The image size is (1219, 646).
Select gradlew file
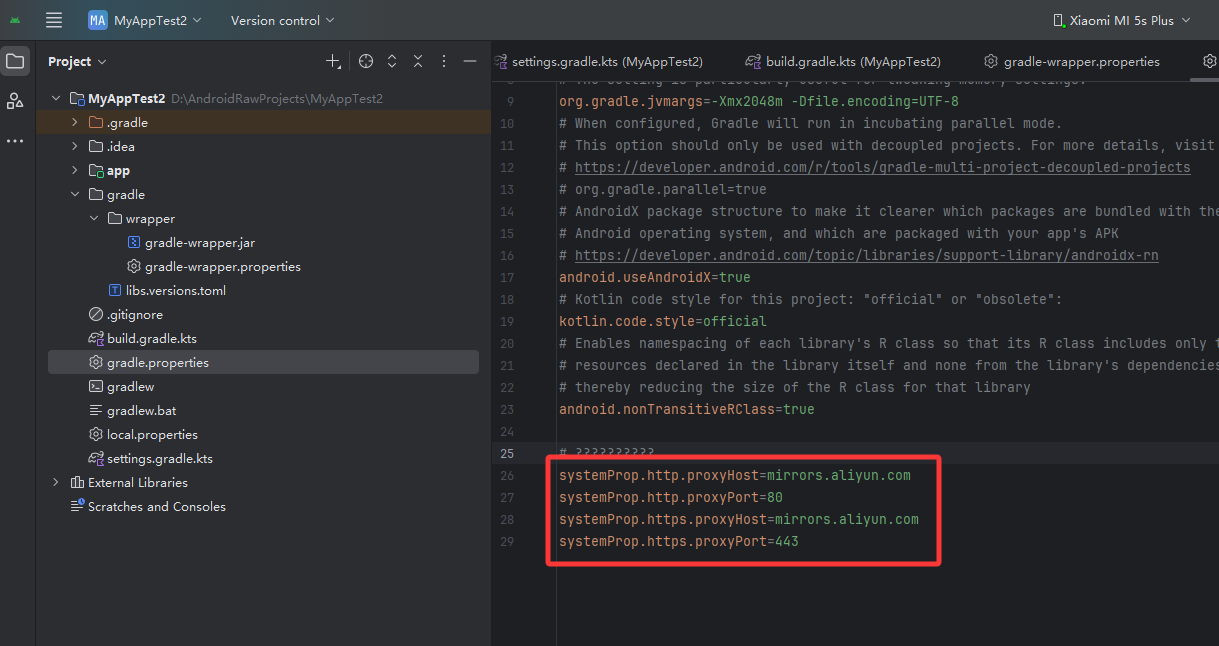(131, 387)
